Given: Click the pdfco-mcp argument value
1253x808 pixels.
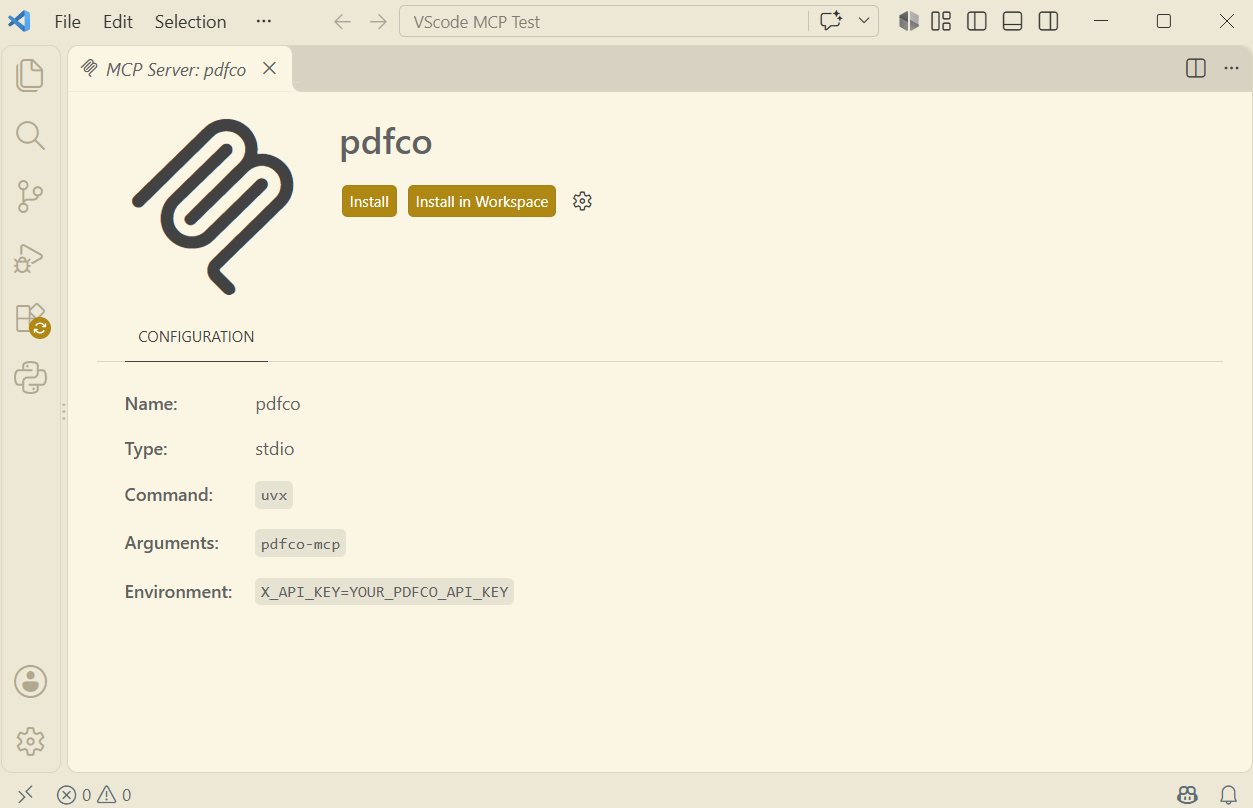Looking at the screenshot, I should (300, 544).
